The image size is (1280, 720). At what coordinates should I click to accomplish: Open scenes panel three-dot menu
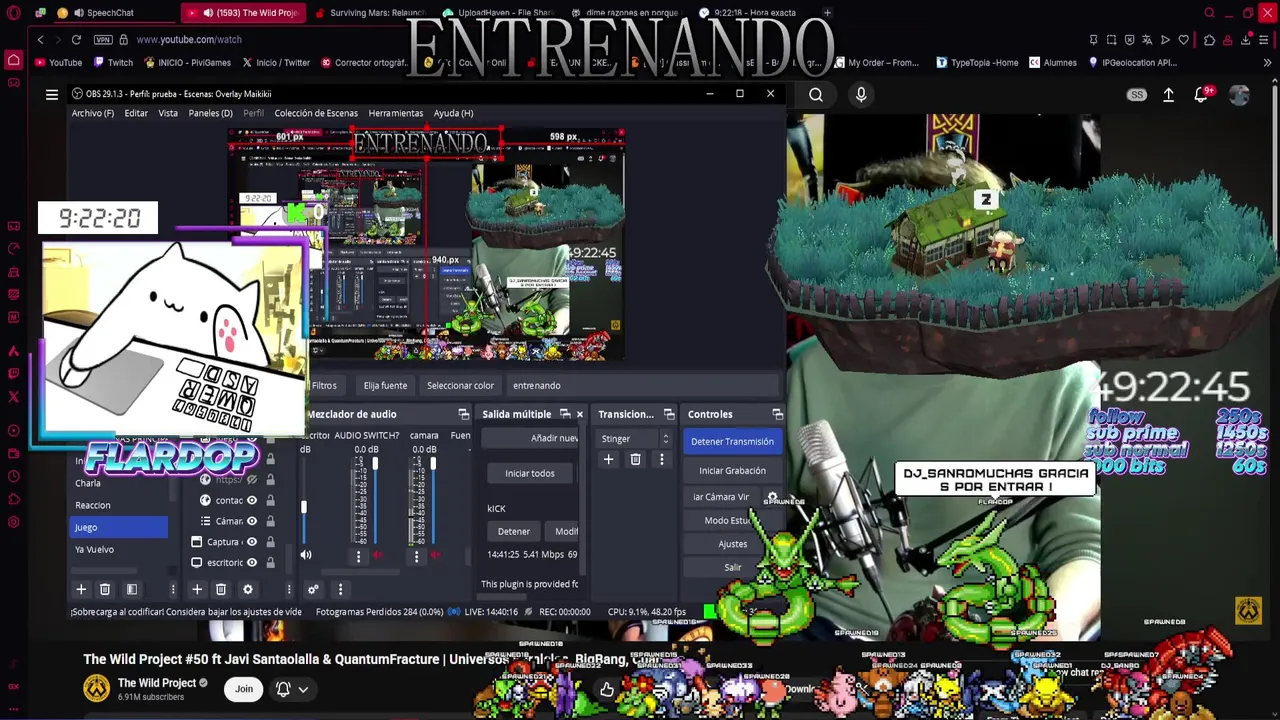click(172, 590)
